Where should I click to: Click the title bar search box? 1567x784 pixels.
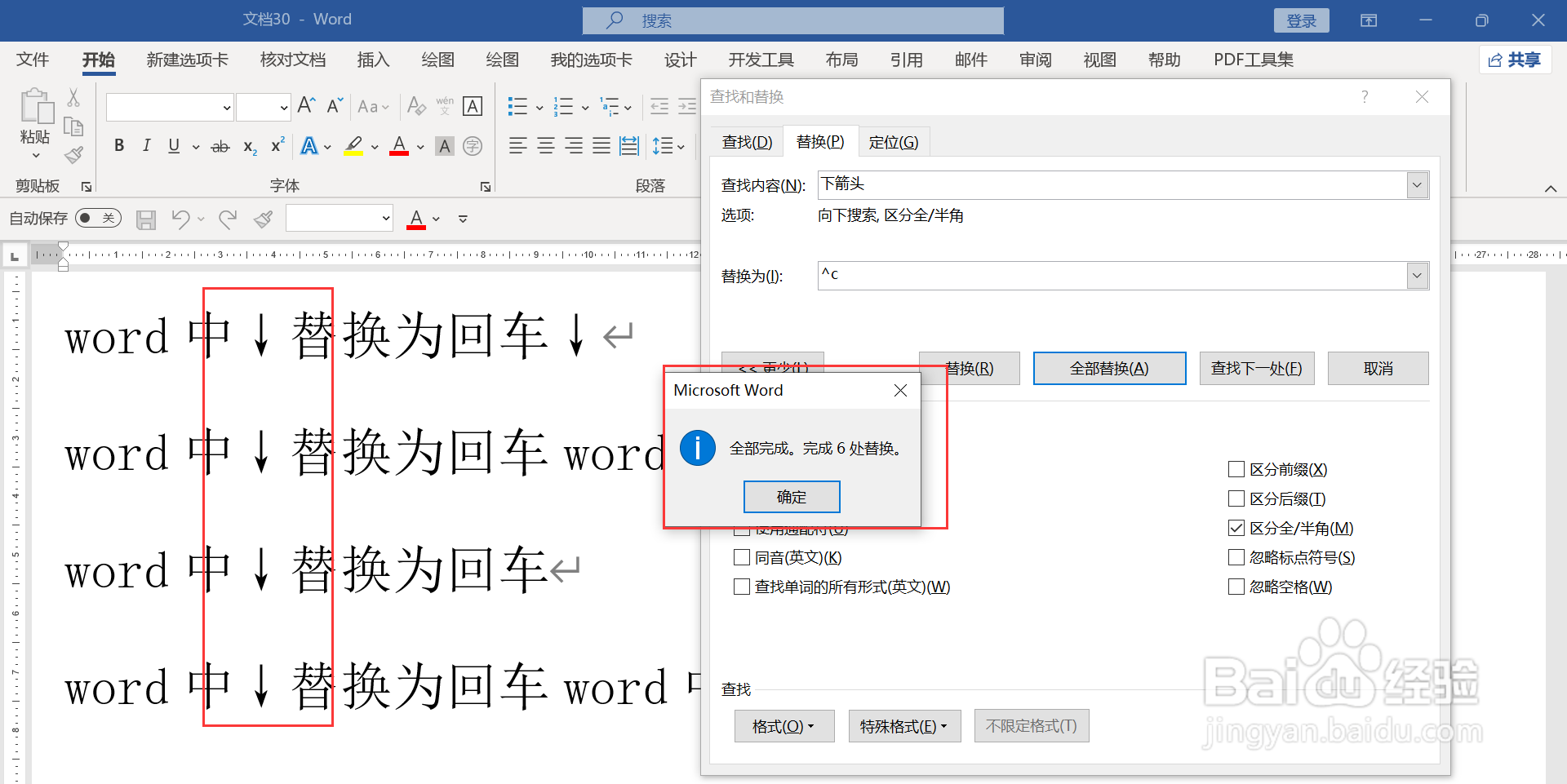tap(792, 20)
